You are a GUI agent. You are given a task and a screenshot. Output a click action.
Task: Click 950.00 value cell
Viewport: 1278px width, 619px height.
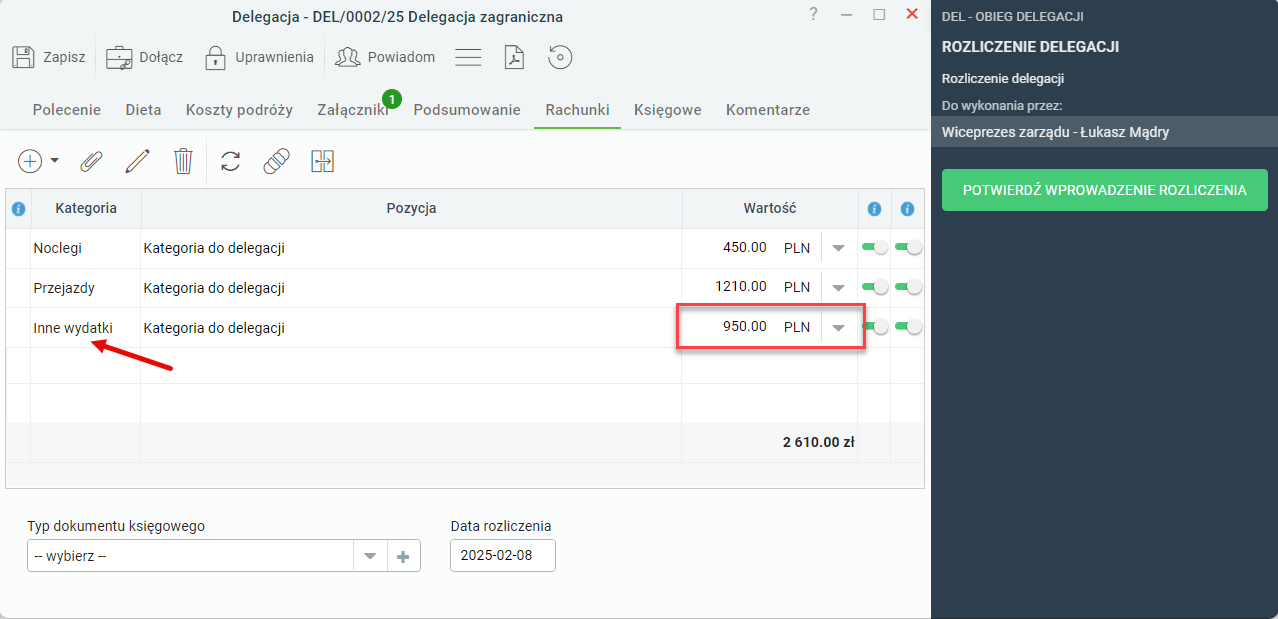(745, 327)
